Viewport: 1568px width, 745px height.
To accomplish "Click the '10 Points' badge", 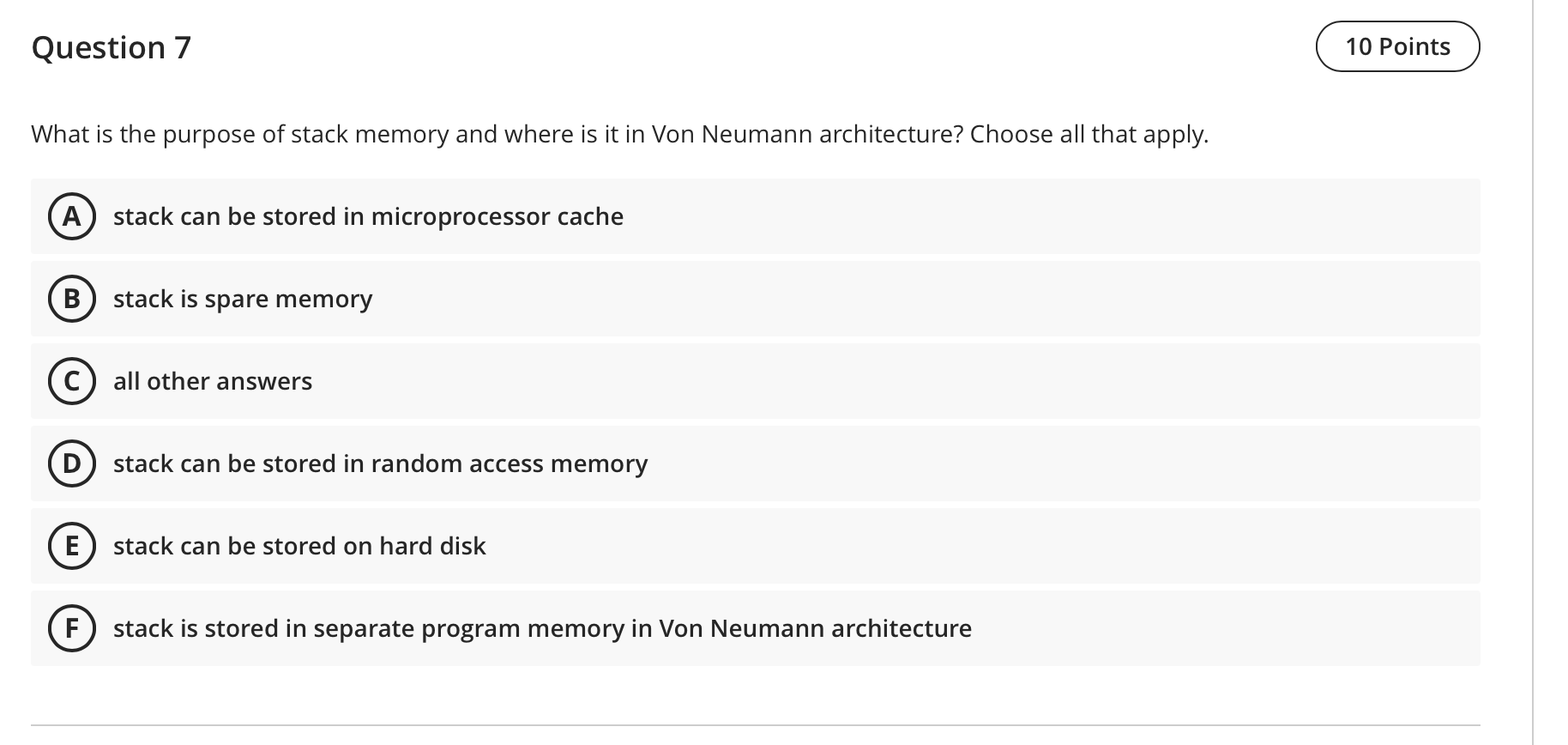I will 1397,46.
